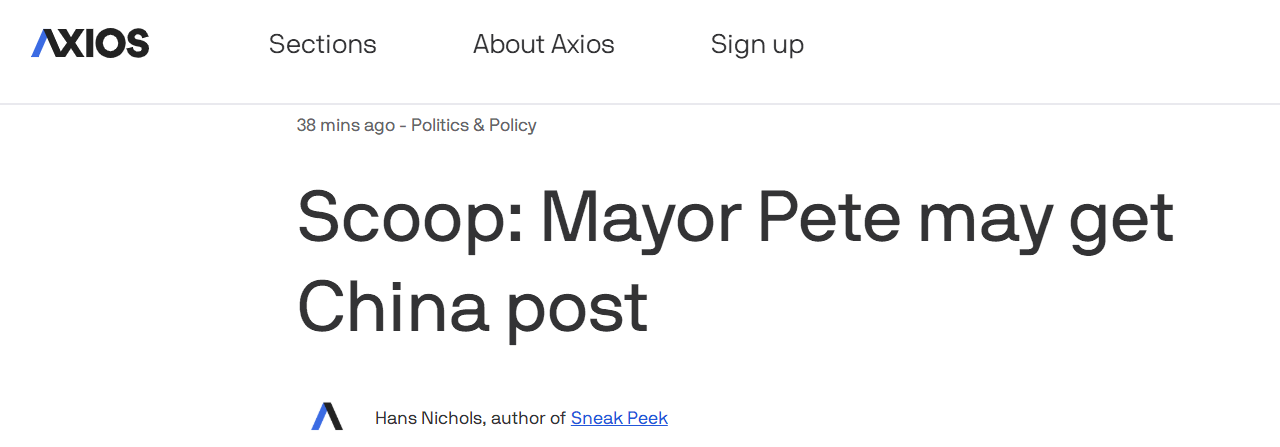Image resolution: width=1280 pixels, height=447 pixels.
Task: Start registration with Sign up
Action: coord(757,45)
